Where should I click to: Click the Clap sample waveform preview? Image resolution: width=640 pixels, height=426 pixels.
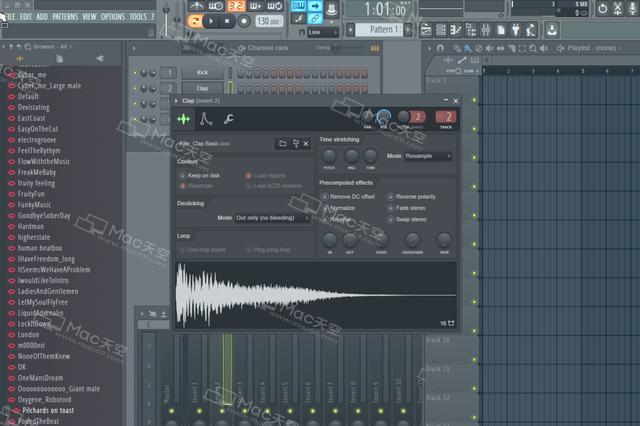click(316, 295)
